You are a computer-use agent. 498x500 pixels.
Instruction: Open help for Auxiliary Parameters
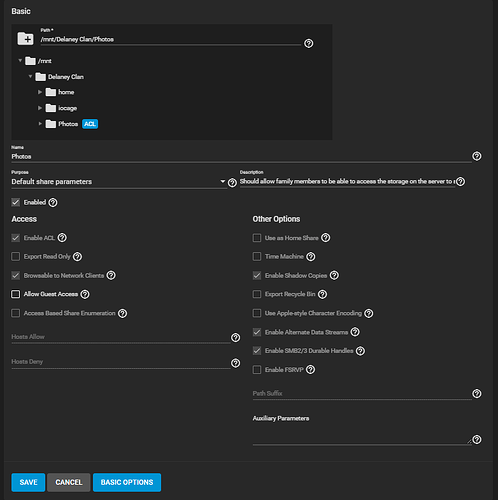(x=477, y=439)
